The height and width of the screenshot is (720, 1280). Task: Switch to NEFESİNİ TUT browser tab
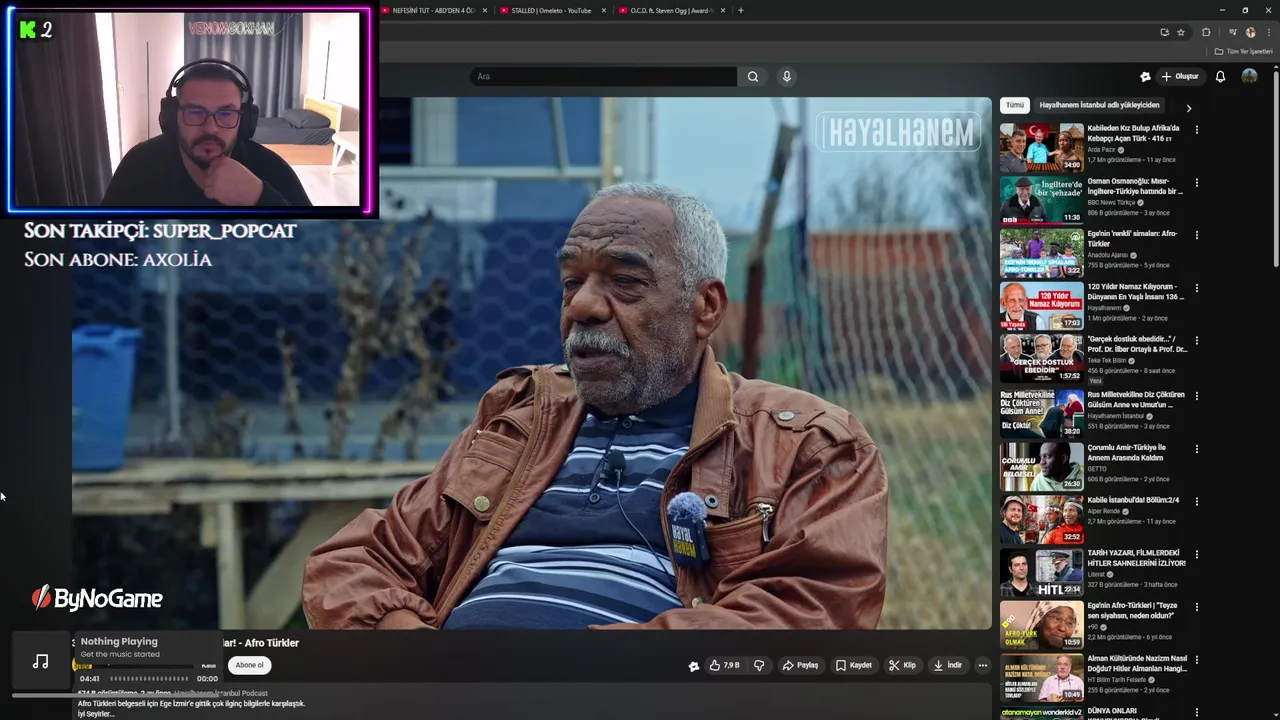click(433, 10)
